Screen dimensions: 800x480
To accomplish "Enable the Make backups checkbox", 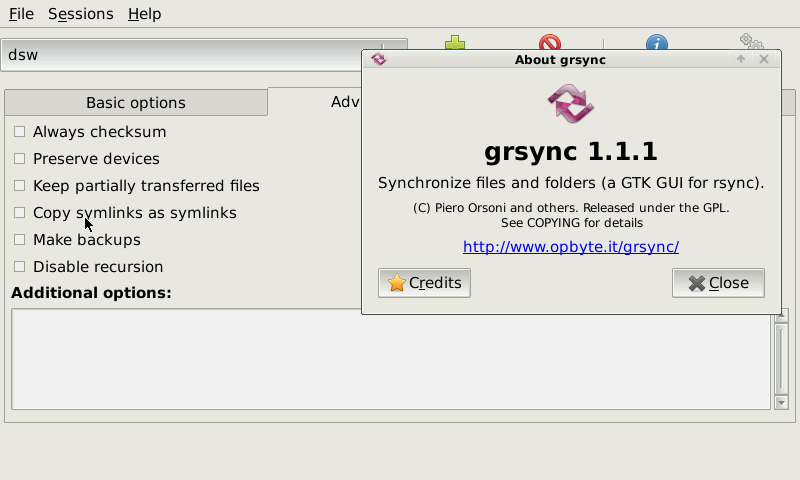I will click(19, 240).
